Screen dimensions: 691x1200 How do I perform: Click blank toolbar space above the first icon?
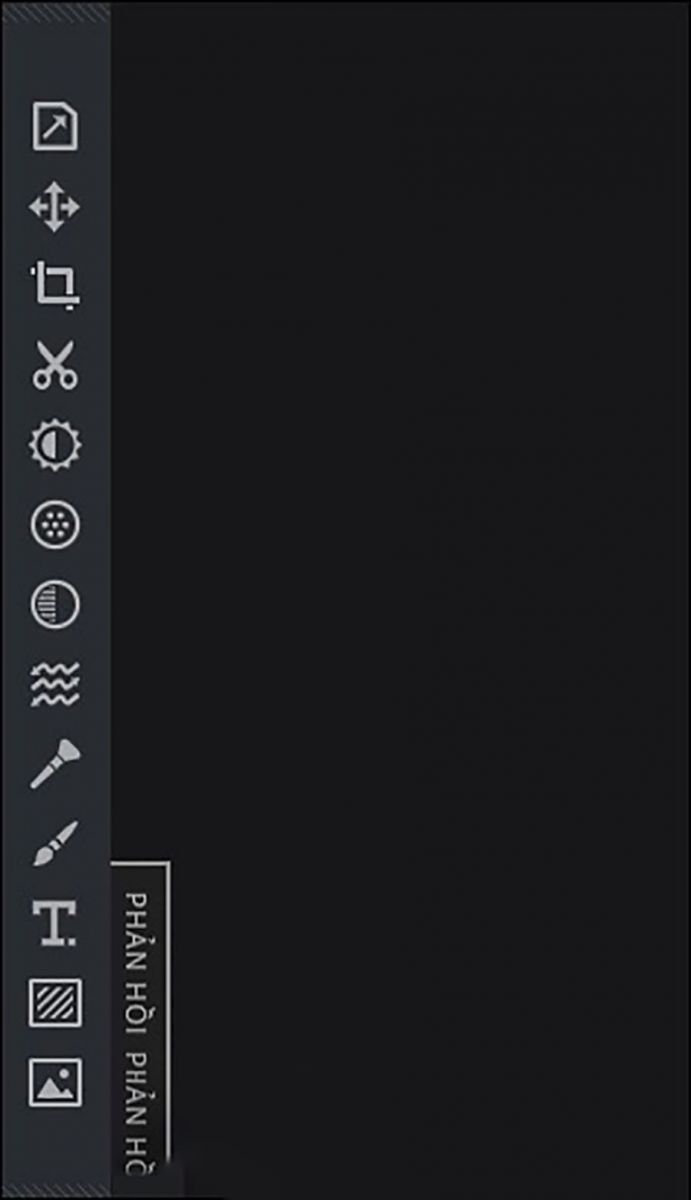pyautogui.click(x=55, y=60)
